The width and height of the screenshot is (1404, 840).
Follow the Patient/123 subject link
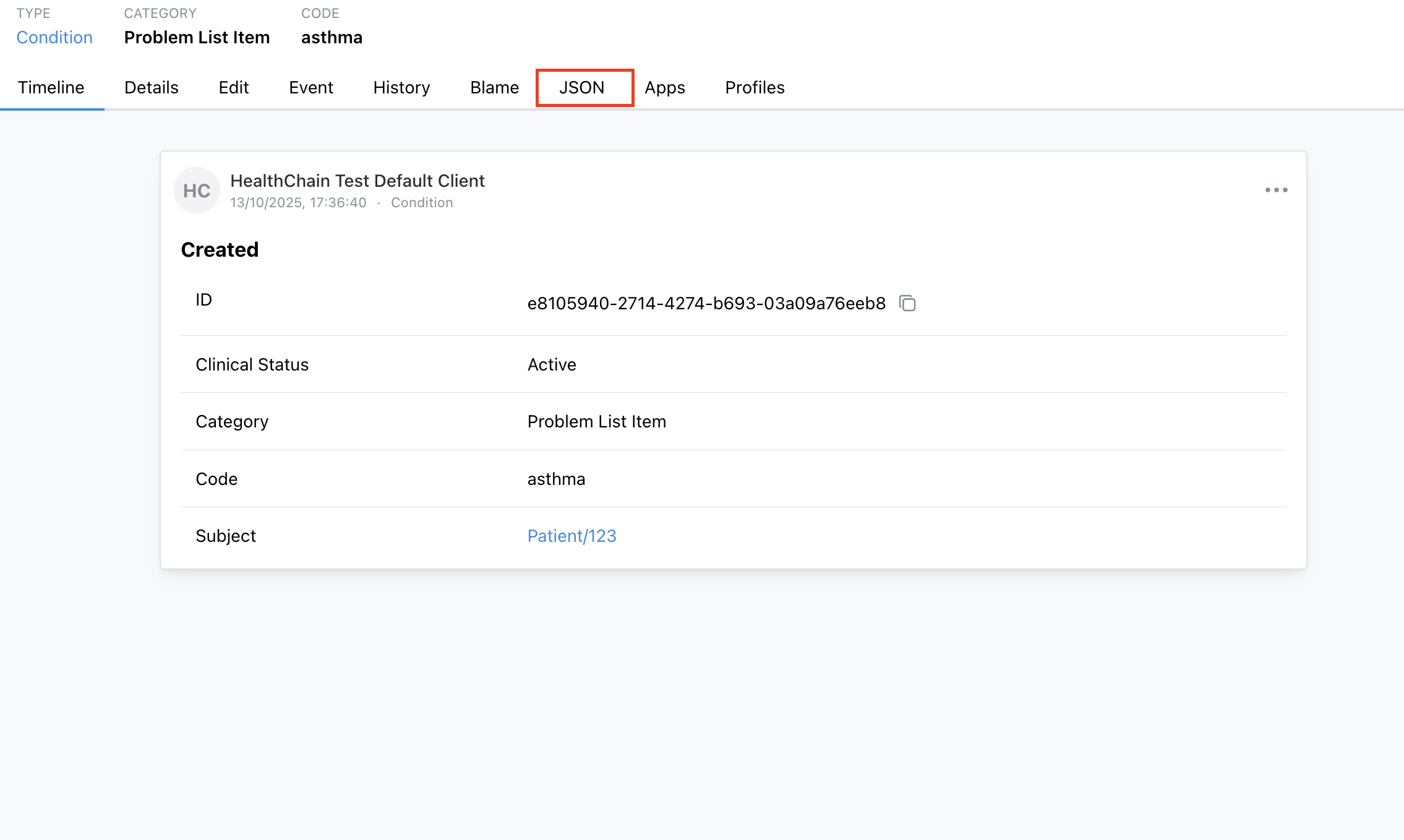click(571, 536)
